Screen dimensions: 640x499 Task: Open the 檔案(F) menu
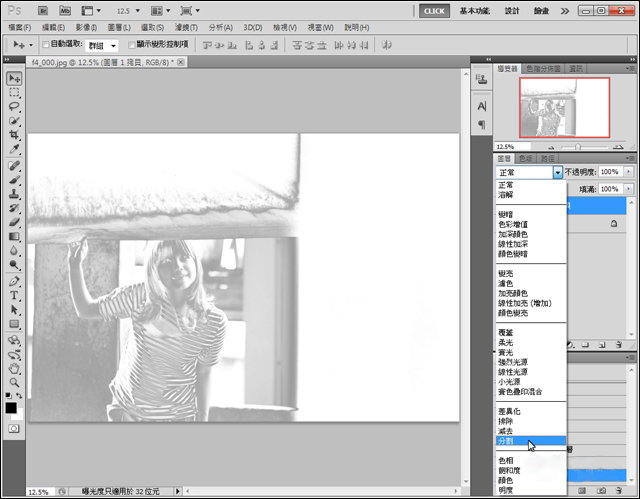(x=20, y=27)
